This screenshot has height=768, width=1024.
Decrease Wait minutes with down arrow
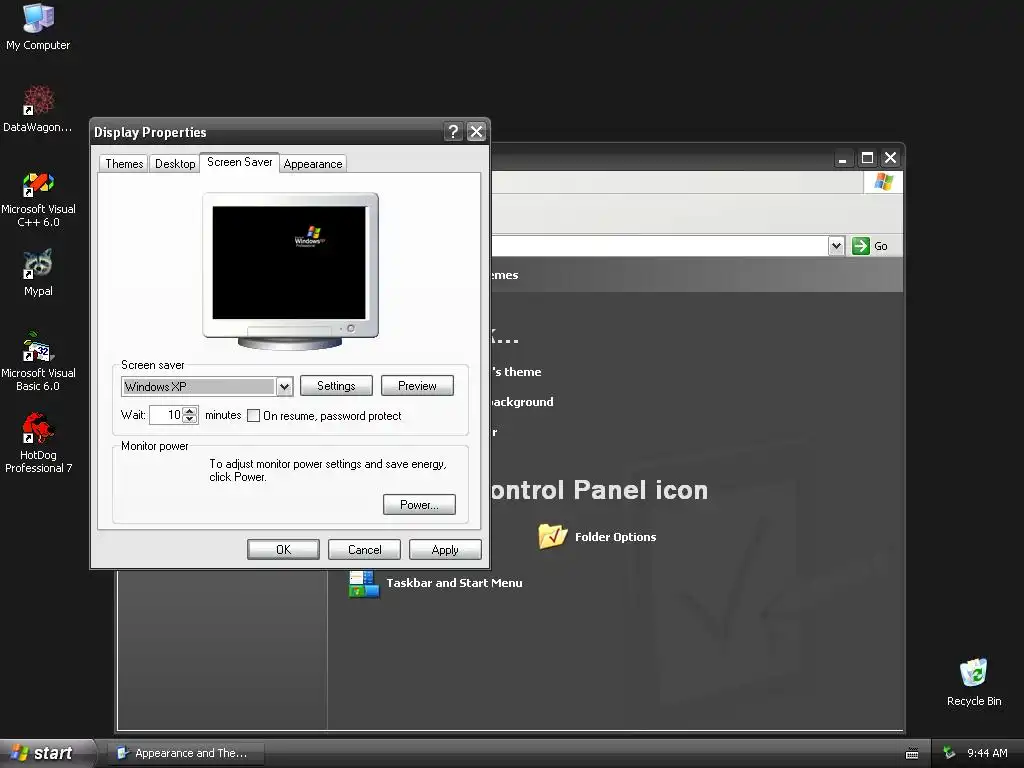tap(190, 419)
